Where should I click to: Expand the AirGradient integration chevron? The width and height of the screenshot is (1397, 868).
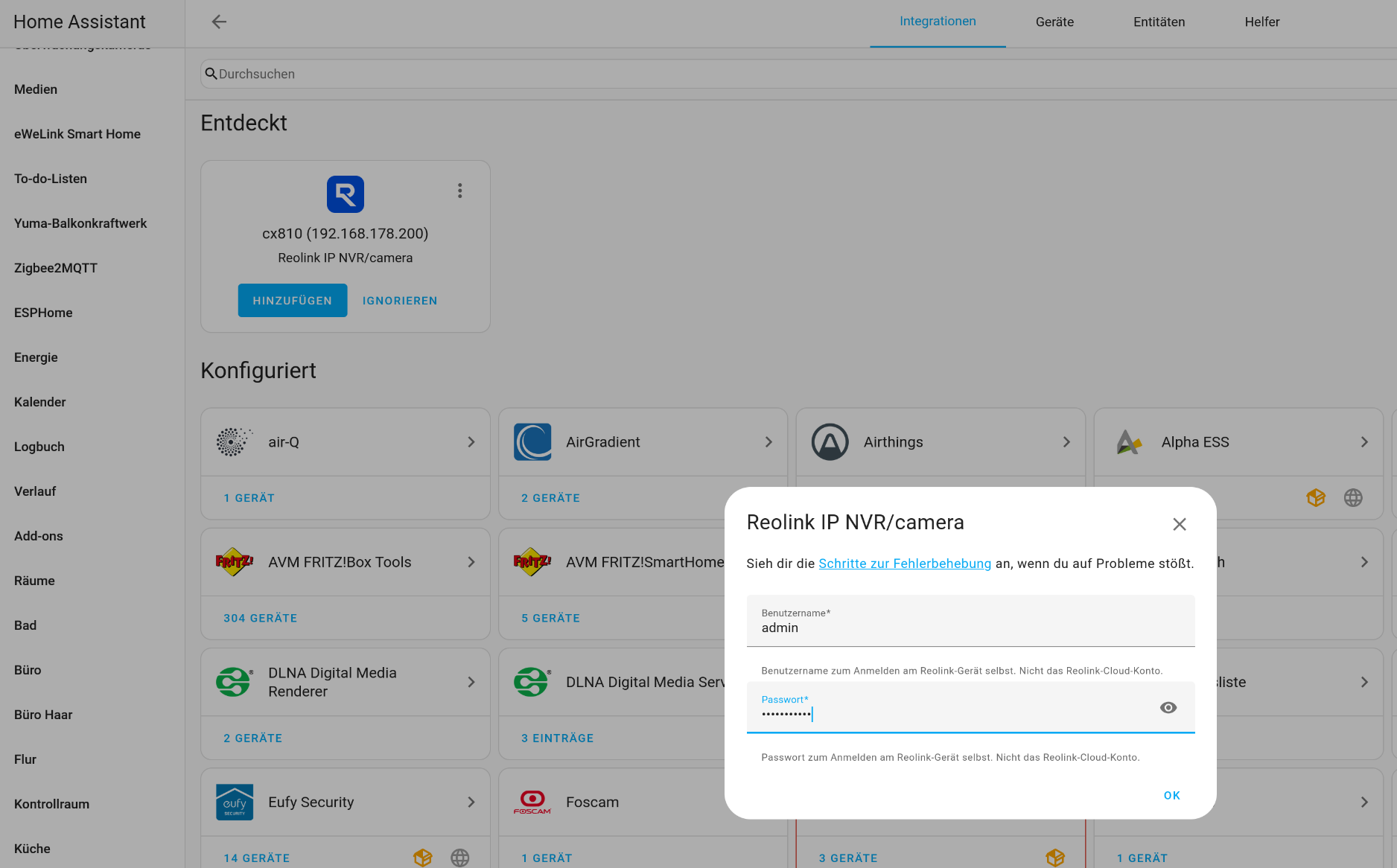click(x=769, y=442)
